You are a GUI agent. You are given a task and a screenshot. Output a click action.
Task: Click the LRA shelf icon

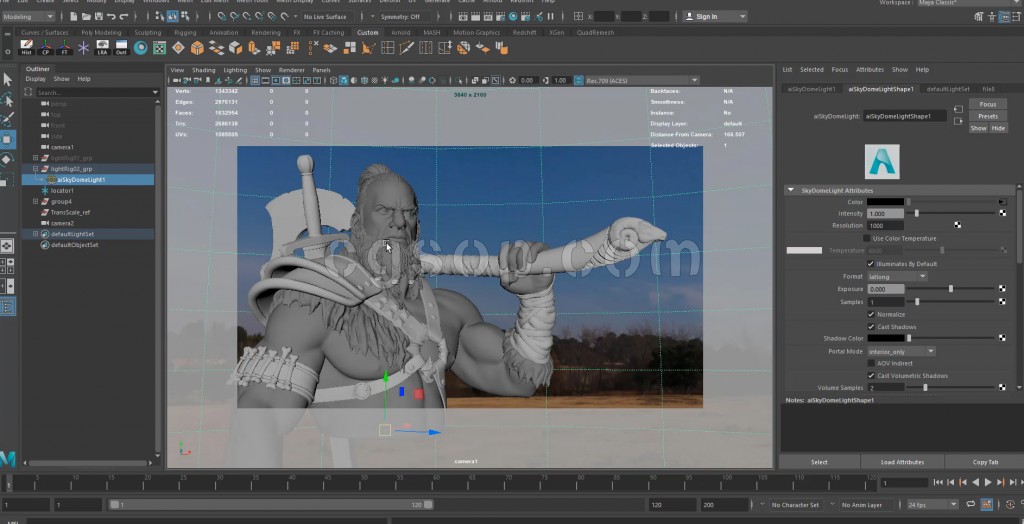pos(103,48)
